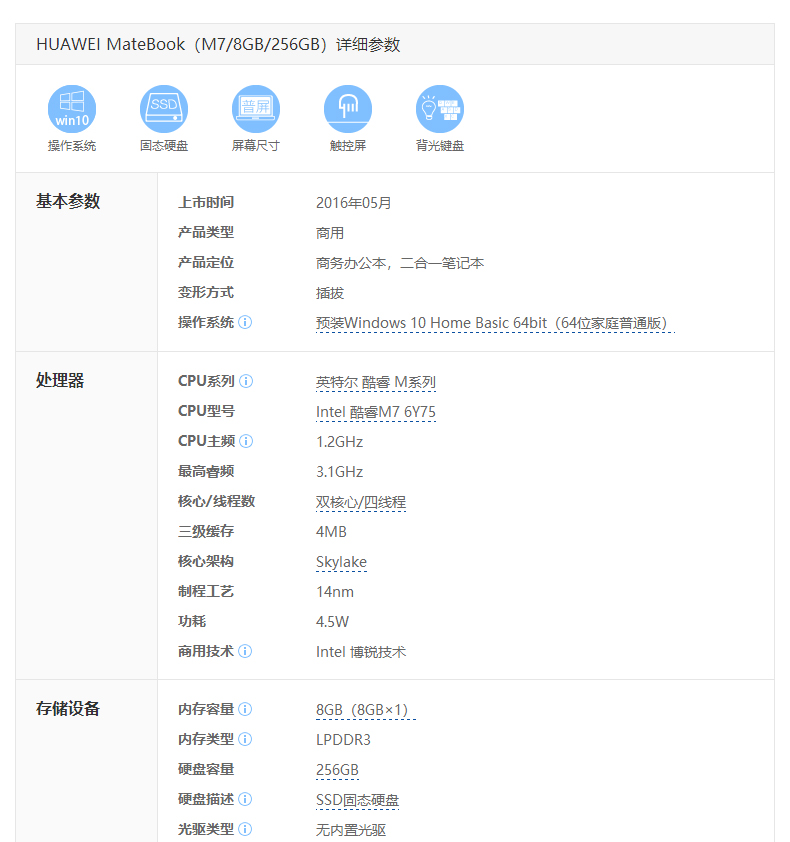The width and height of the screenshot is (790, 842).
Task: Click the 存储设备 section heading
Action: click(x=68, y=709)
